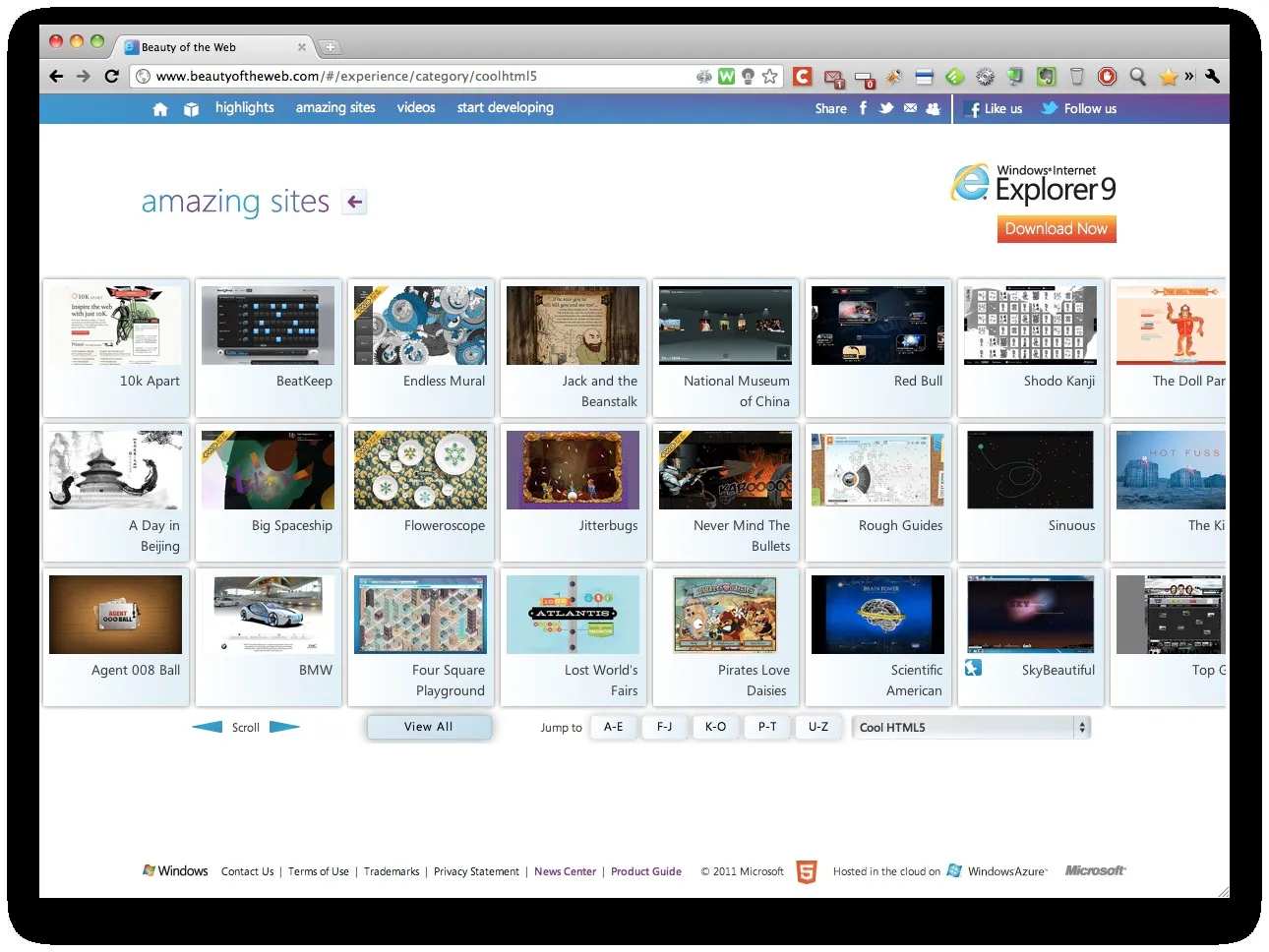Click the magnifier extension icon
1269x952 pixels.
pos(1137,76)
